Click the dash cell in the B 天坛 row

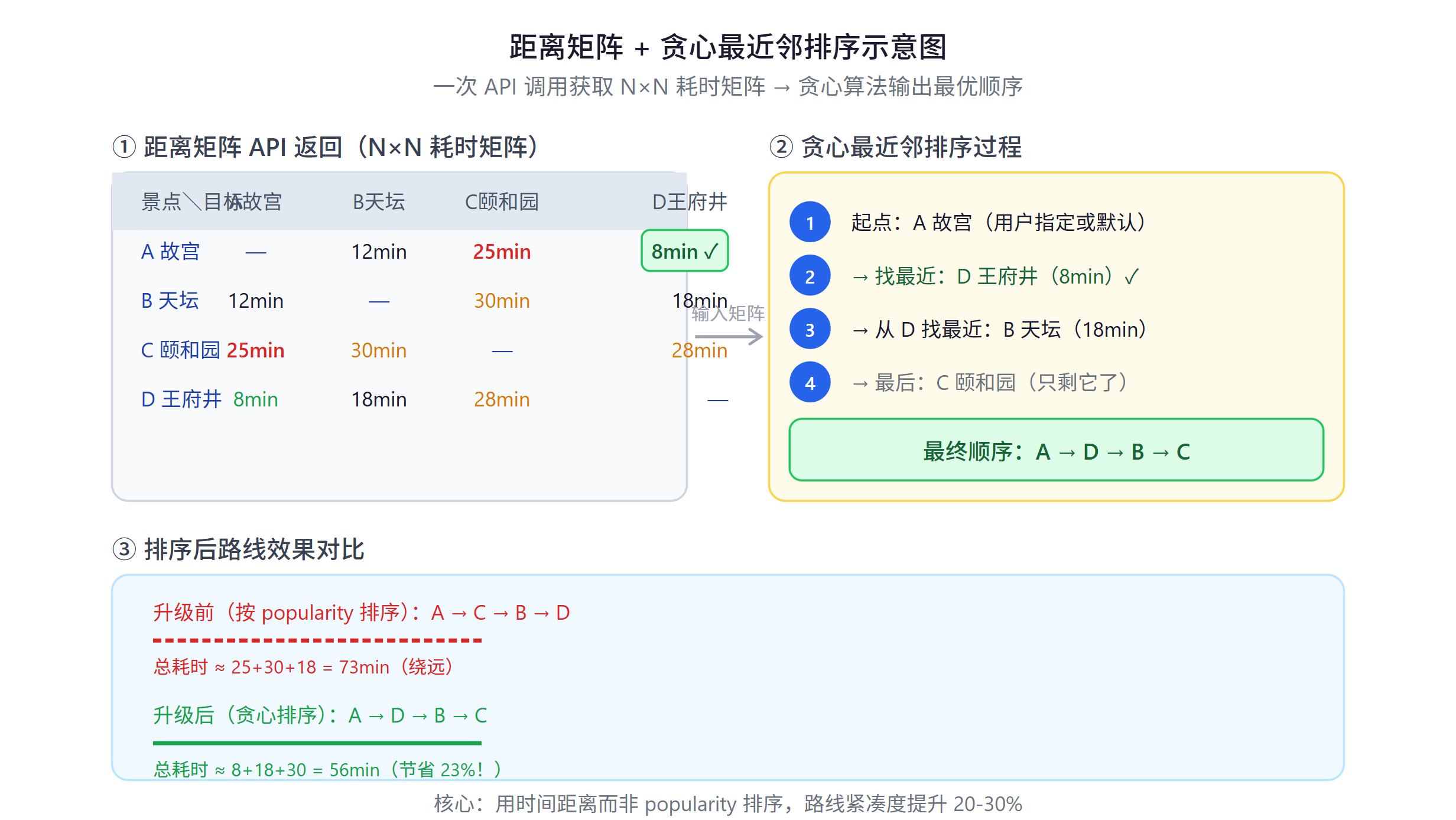[x=379, y=302]
